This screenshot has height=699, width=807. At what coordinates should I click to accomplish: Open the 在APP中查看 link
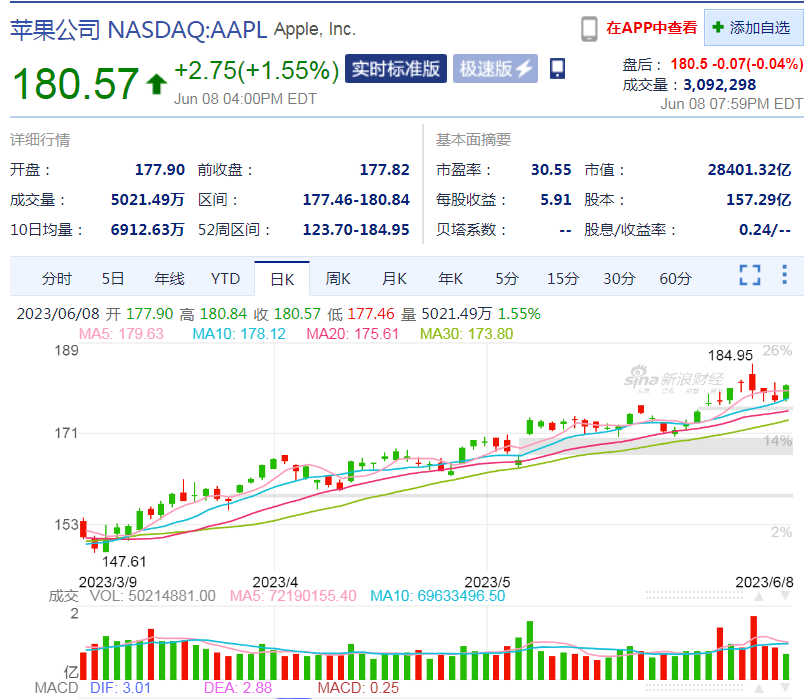click(652, 28)
